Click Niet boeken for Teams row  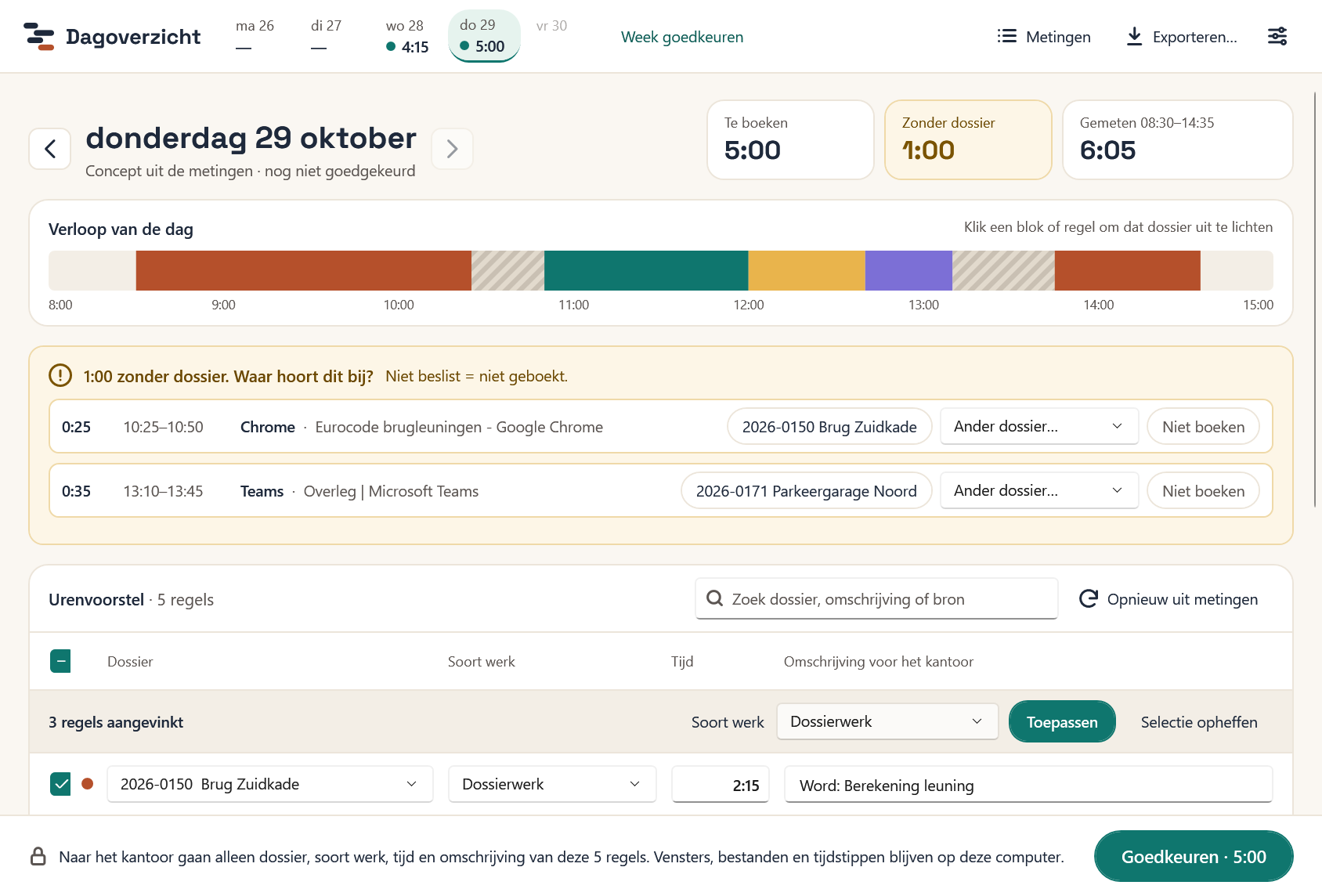coord(1203,491)
